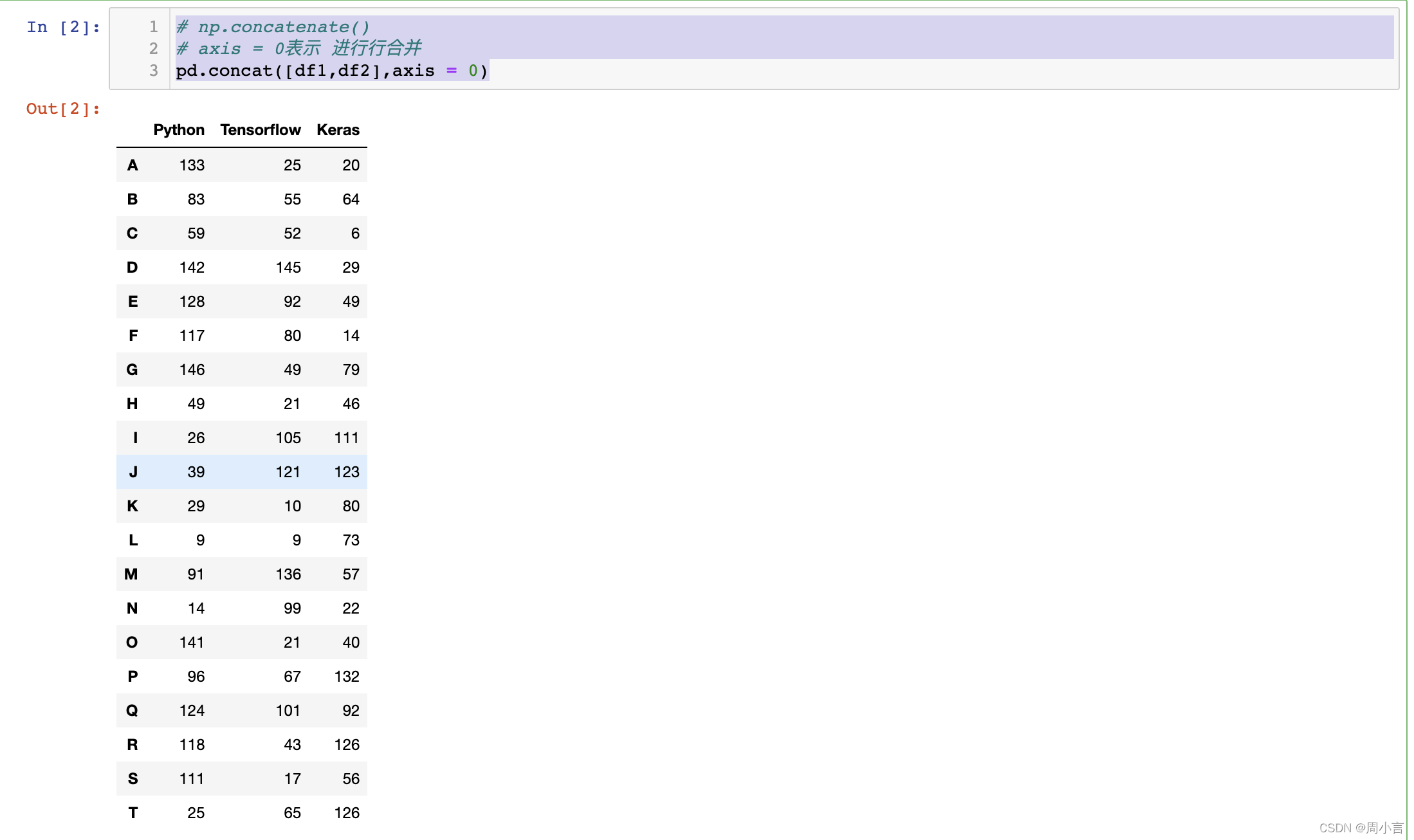Click row index label B
Screen dimensions: 1414x840
pos(133,199)
